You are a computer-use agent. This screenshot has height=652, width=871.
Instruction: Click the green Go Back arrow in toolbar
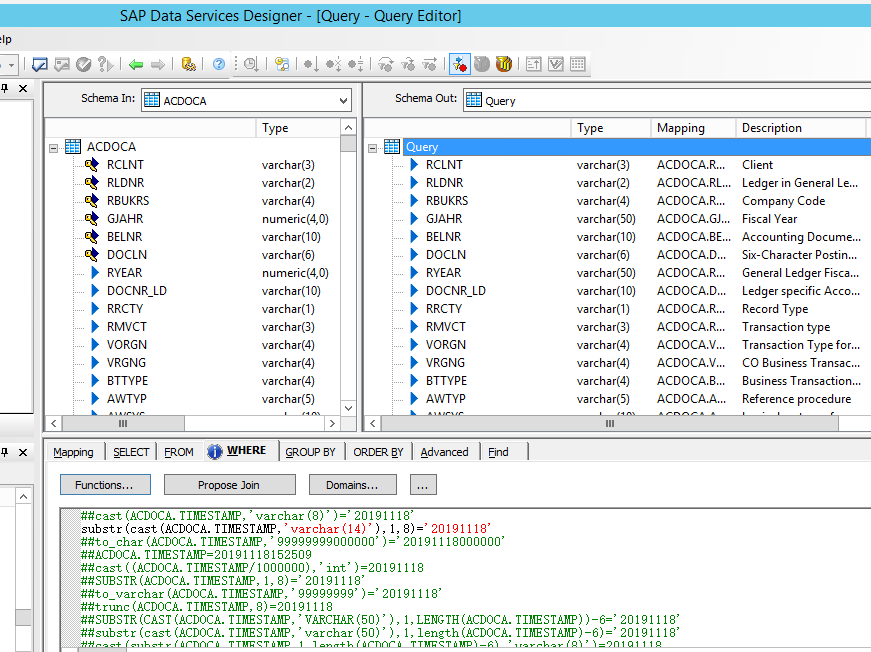click(135, 64)
